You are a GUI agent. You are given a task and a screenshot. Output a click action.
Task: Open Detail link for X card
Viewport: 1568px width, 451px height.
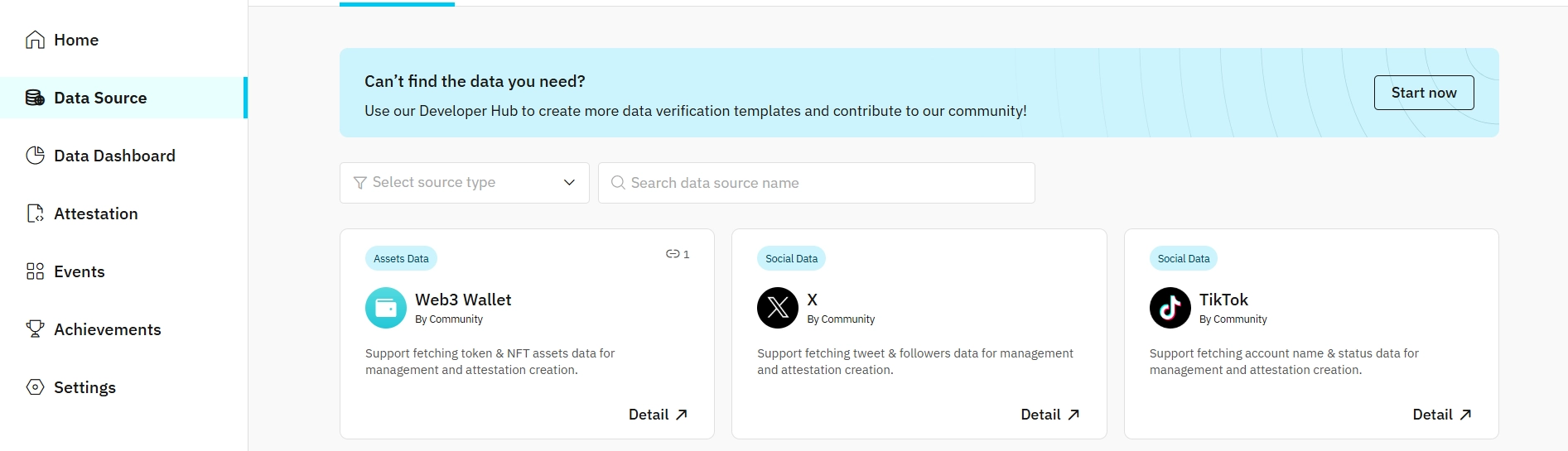tap(1049, 415)
